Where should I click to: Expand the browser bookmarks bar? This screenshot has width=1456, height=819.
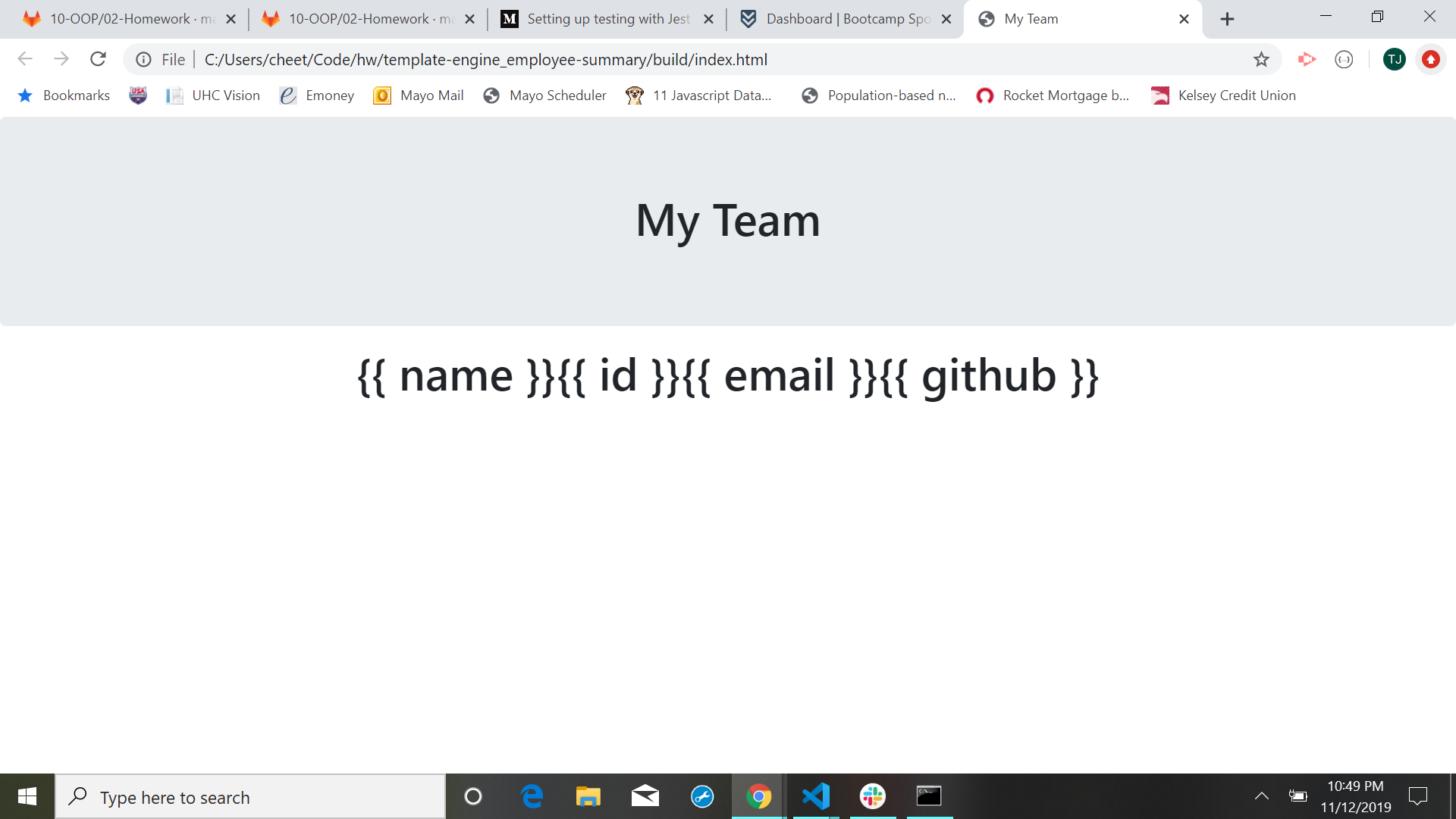pos(74,95)
